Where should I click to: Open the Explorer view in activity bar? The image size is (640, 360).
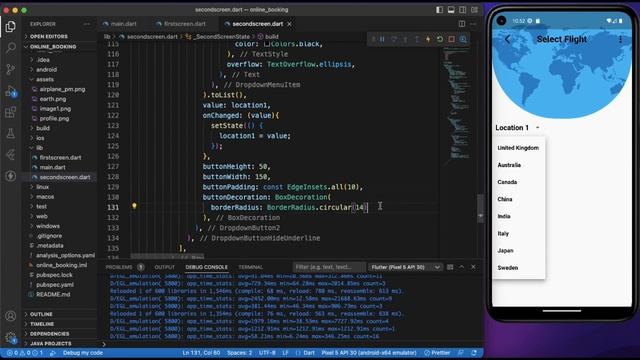tap(11, 27)
